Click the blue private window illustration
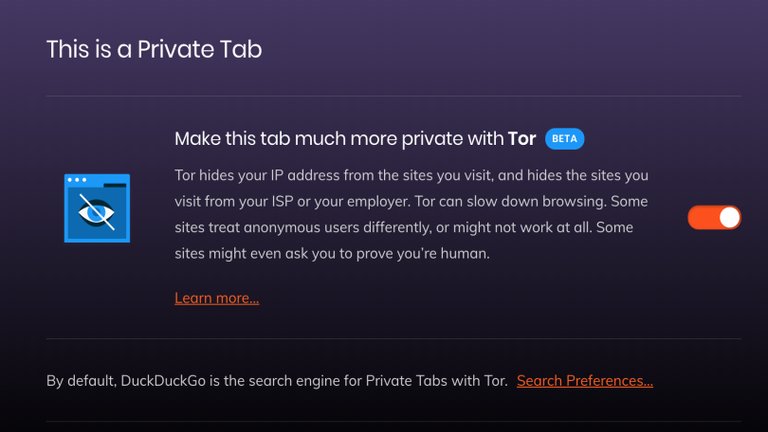Screen dimensions: 768x432 pos(97,208)
